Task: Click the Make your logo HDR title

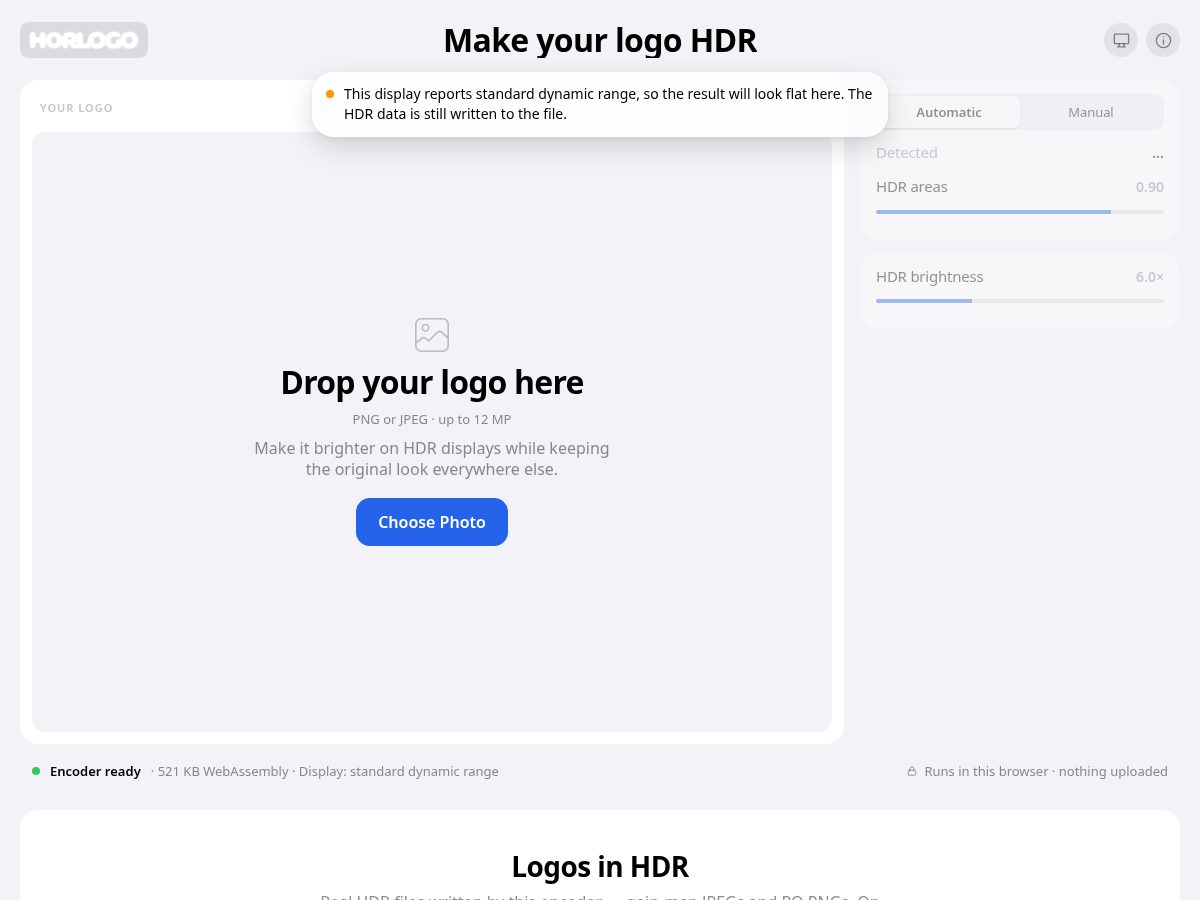Action: tap(600, 41)
